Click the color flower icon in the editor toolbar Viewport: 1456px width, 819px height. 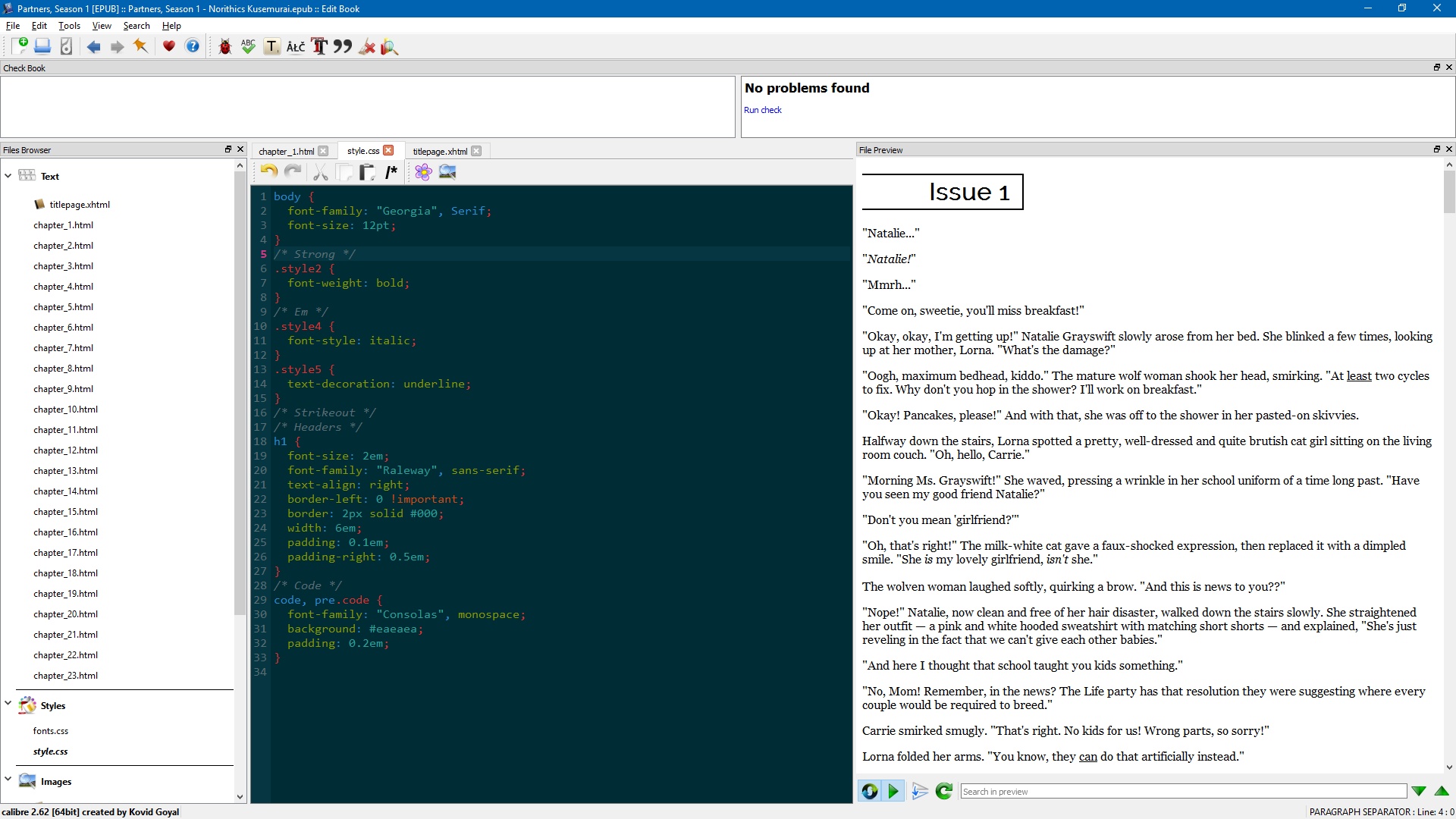click(423, 173)
